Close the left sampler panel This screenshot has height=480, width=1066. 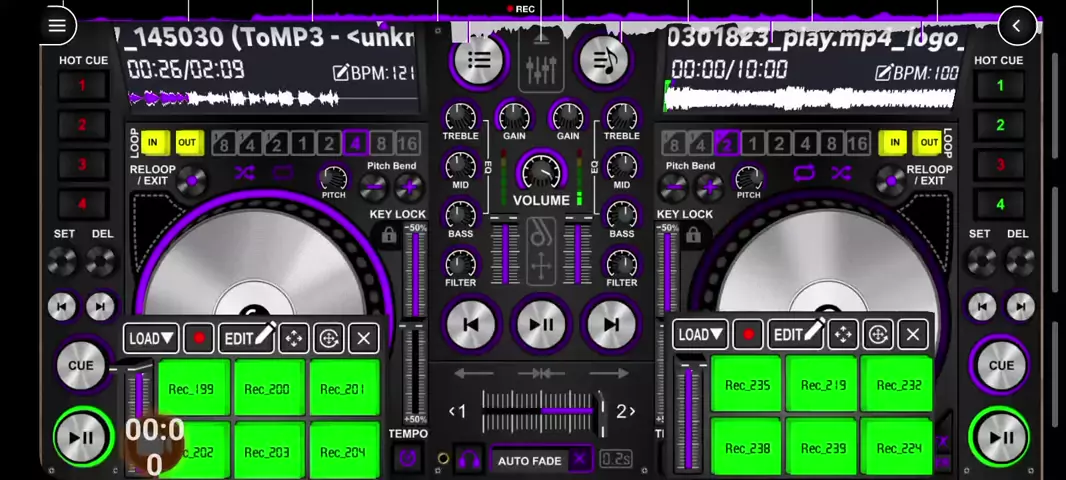363,339
